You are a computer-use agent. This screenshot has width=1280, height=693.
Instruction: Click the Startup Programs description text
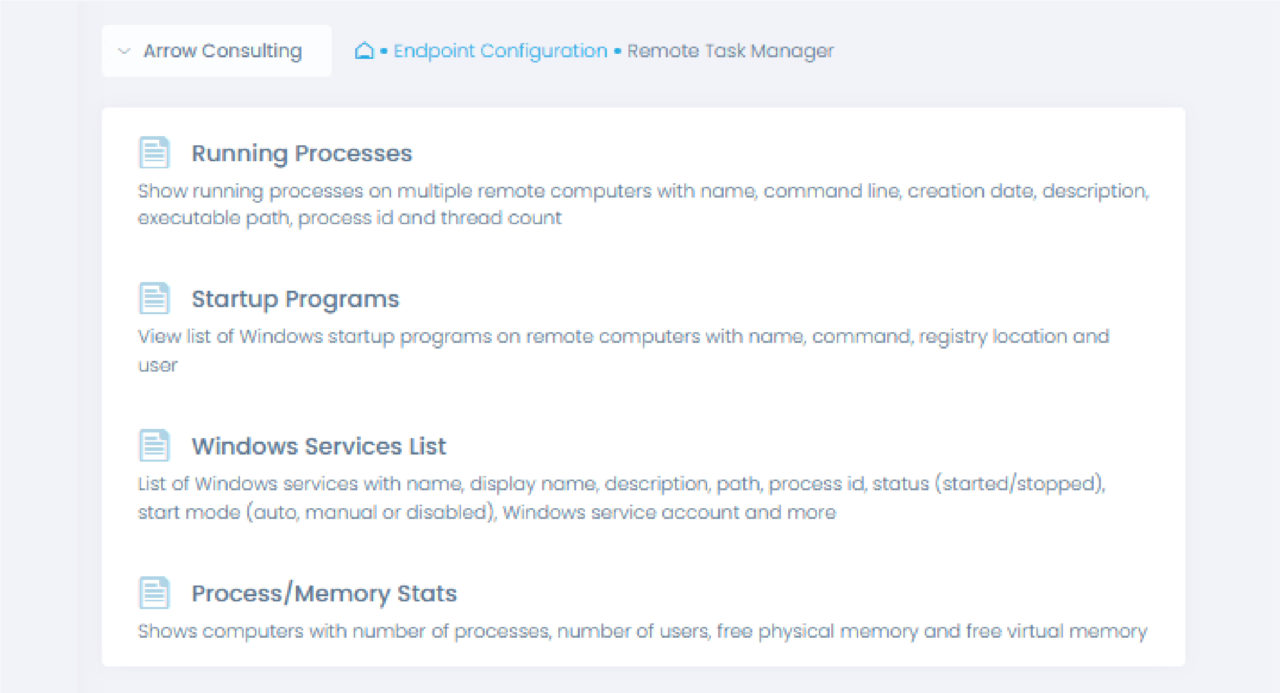[x=620, y=350]
